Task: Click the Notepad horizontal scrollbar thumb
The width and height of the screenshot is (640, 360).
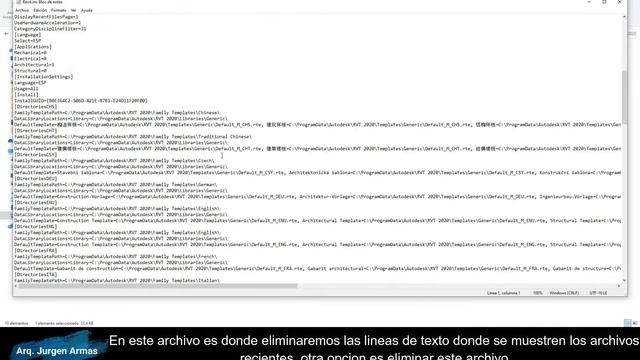Action: [158, 286]
